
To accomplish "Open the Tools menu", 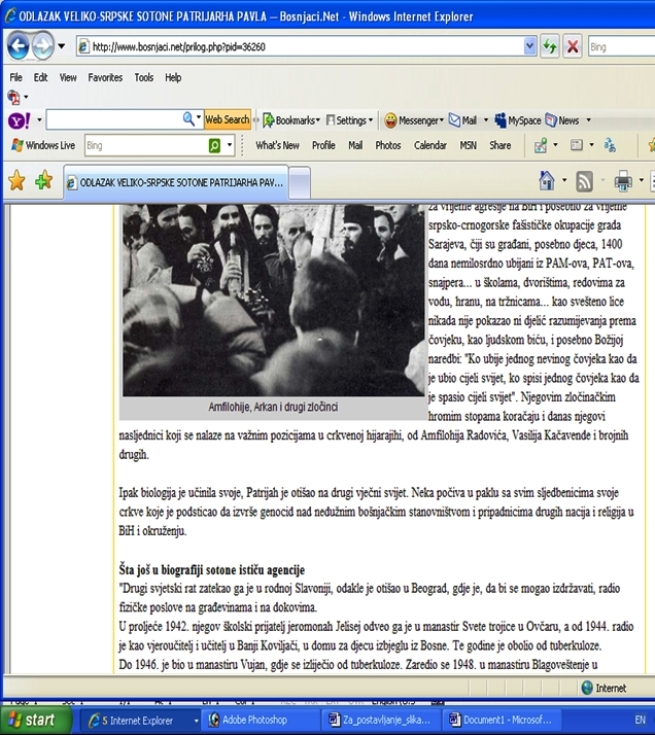I will 144,78.
